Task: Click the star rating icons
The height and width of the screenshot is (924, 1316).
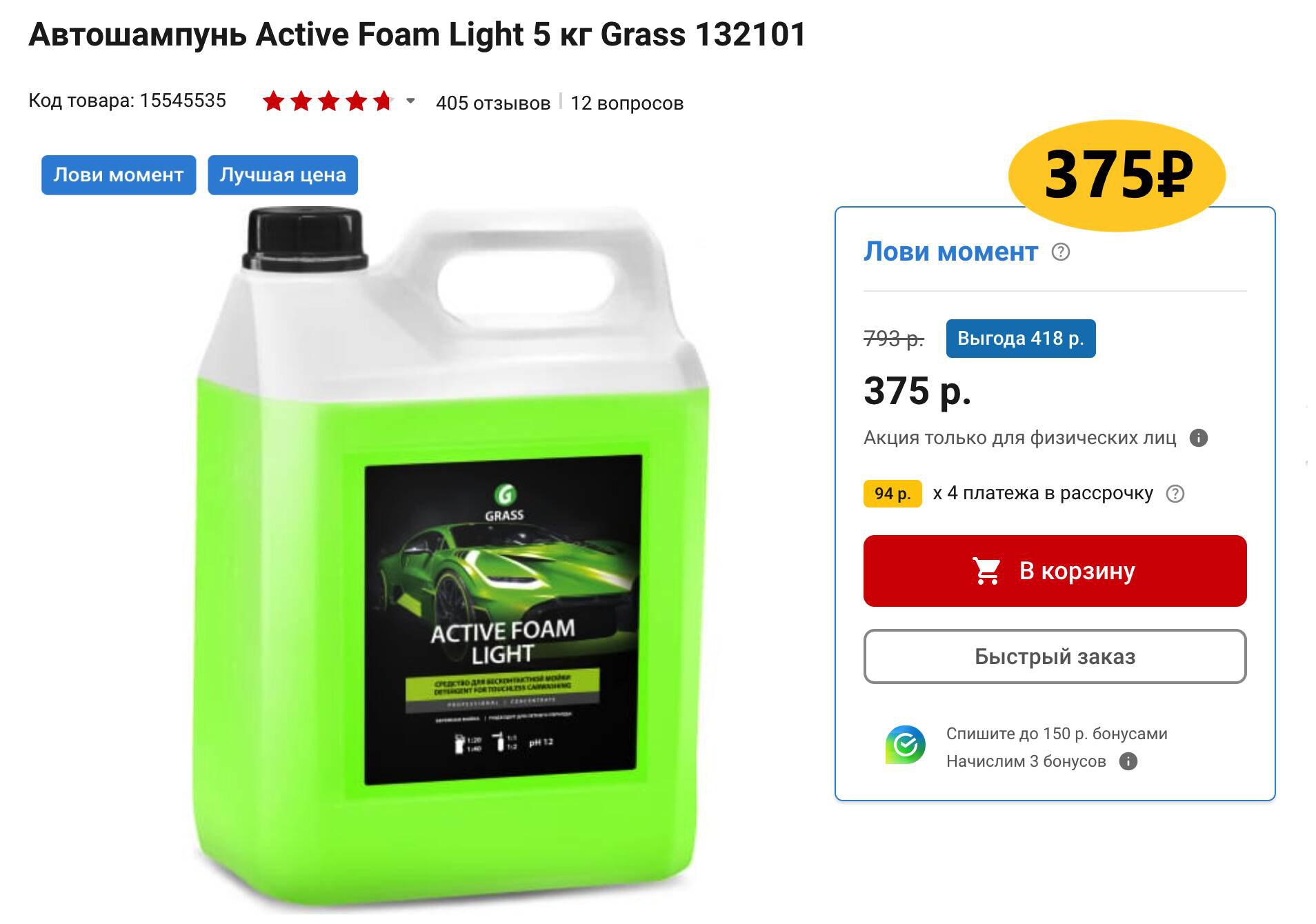Action: (328, 102)
